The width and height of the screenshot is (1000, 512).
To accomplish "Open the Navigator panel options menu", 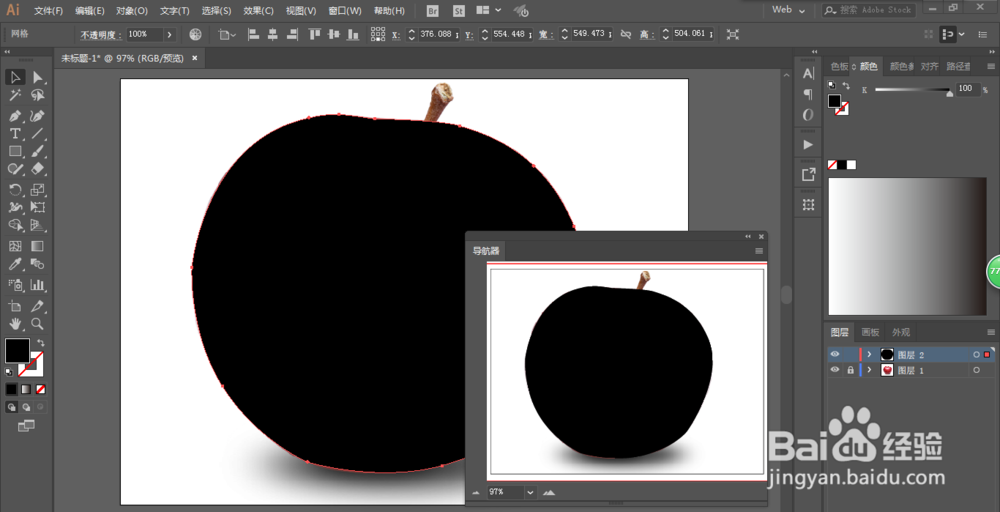I will 759,251.
